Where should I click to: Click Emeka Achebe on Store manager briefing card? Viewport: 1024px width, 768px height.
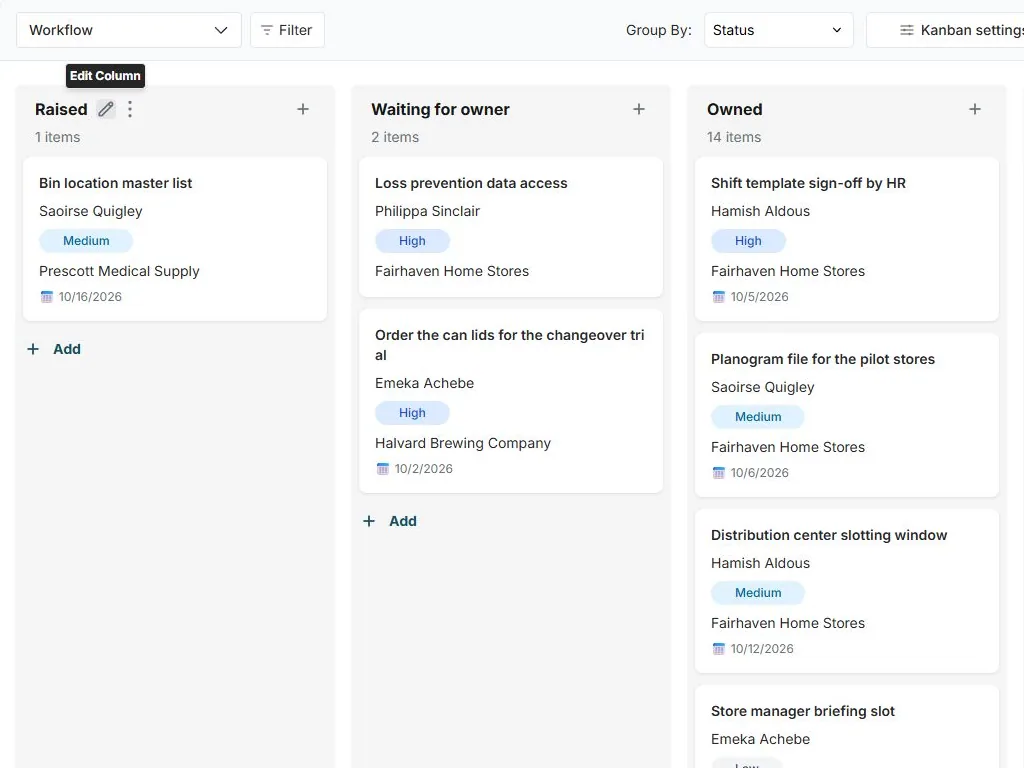(760, 739)
